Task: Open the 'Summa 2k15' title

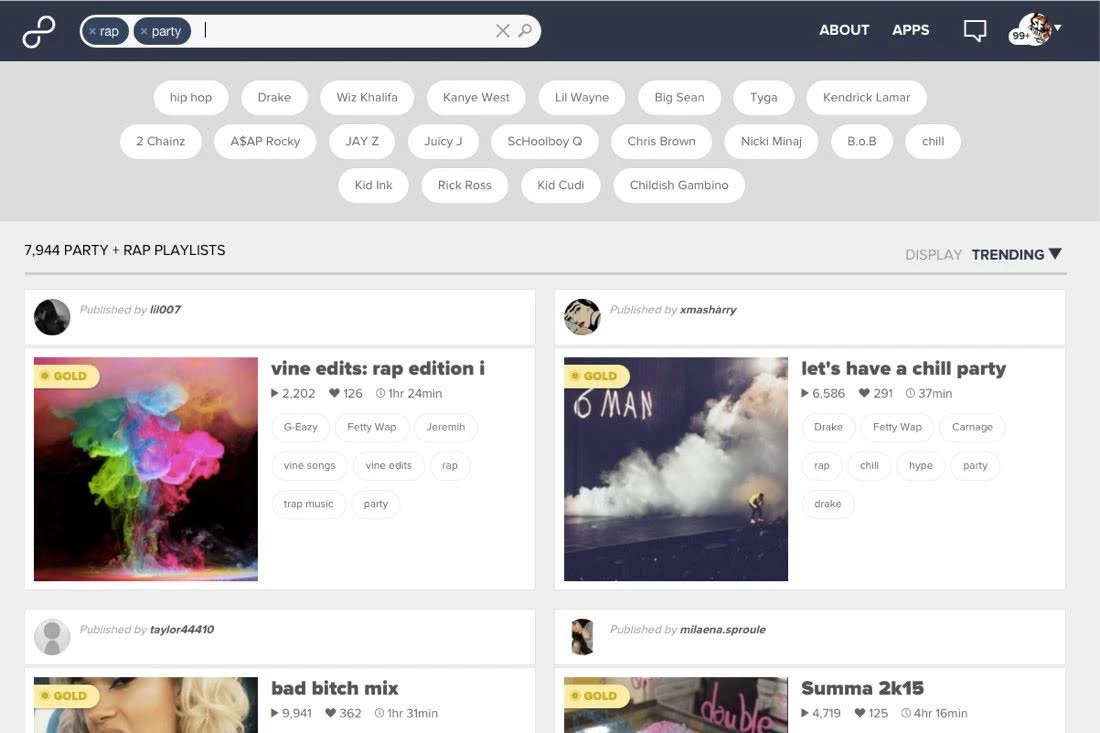Action: tap(862, 688)
